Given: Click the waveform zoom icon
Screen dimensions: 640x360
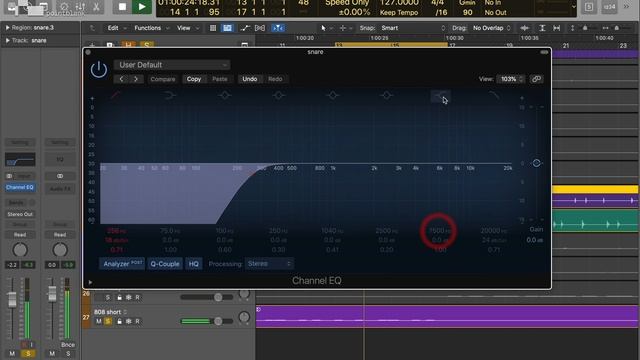Looking at the screenshot, I should [525, 28].
